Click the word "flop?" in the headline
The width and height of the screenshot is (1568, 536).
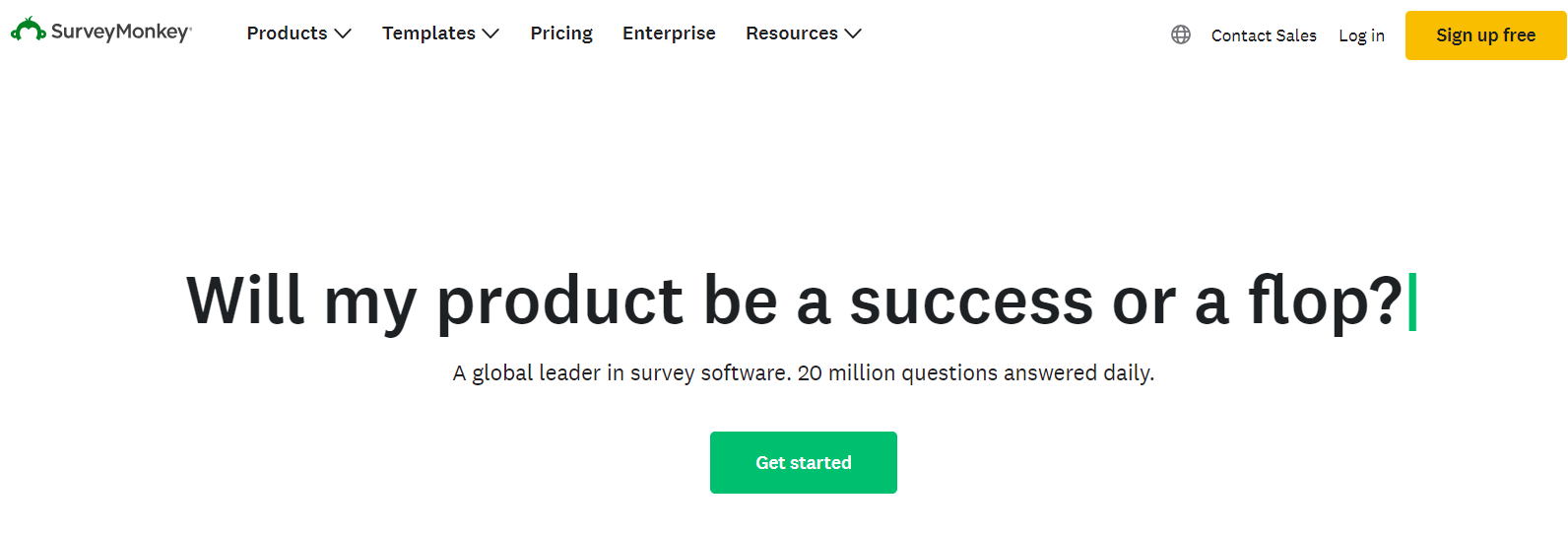pyautogui.click(x=1325, y=300)
